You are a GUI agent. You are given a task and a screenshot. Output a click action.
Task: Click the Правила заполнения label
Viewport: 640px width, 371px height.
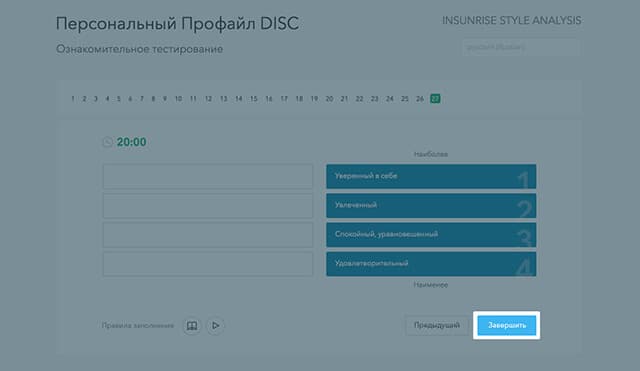click(x=138, y=326)
